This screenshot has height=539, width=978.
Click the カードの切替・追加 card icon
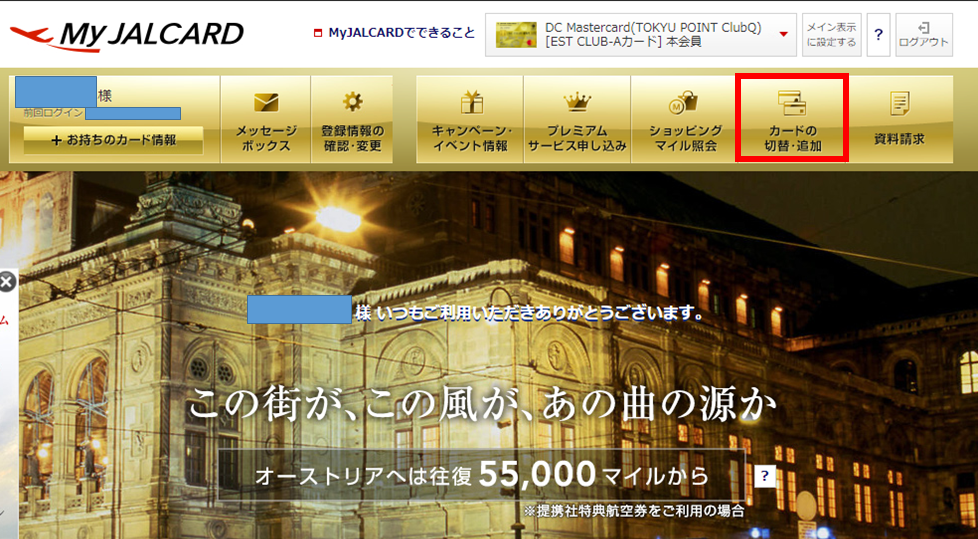(791, 102)
